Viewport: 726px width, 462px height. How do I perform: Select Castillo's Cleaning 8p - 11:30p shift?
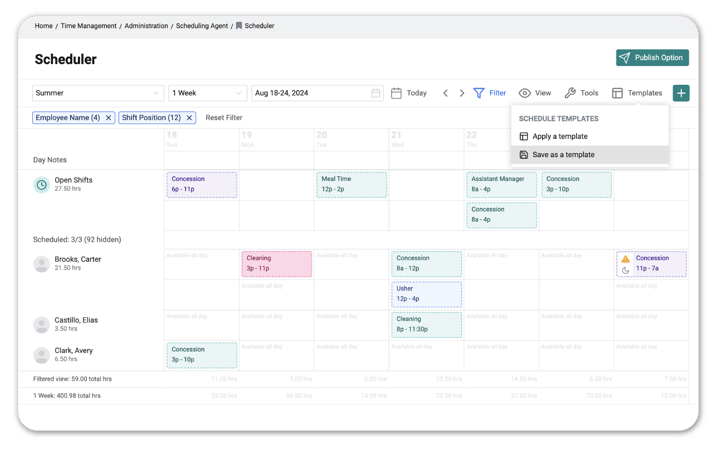coord(426,325)
